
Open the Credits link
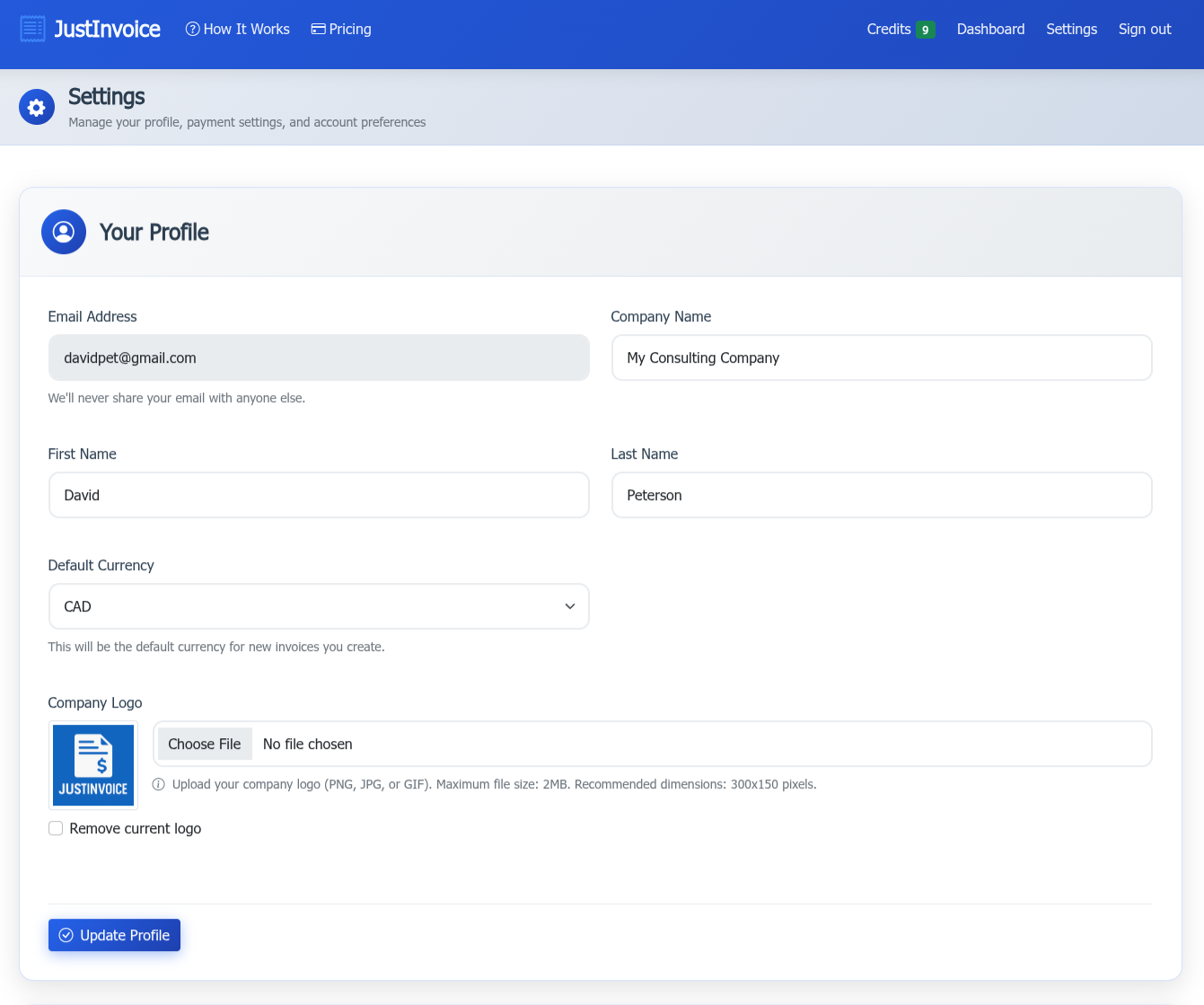point(901,29)
